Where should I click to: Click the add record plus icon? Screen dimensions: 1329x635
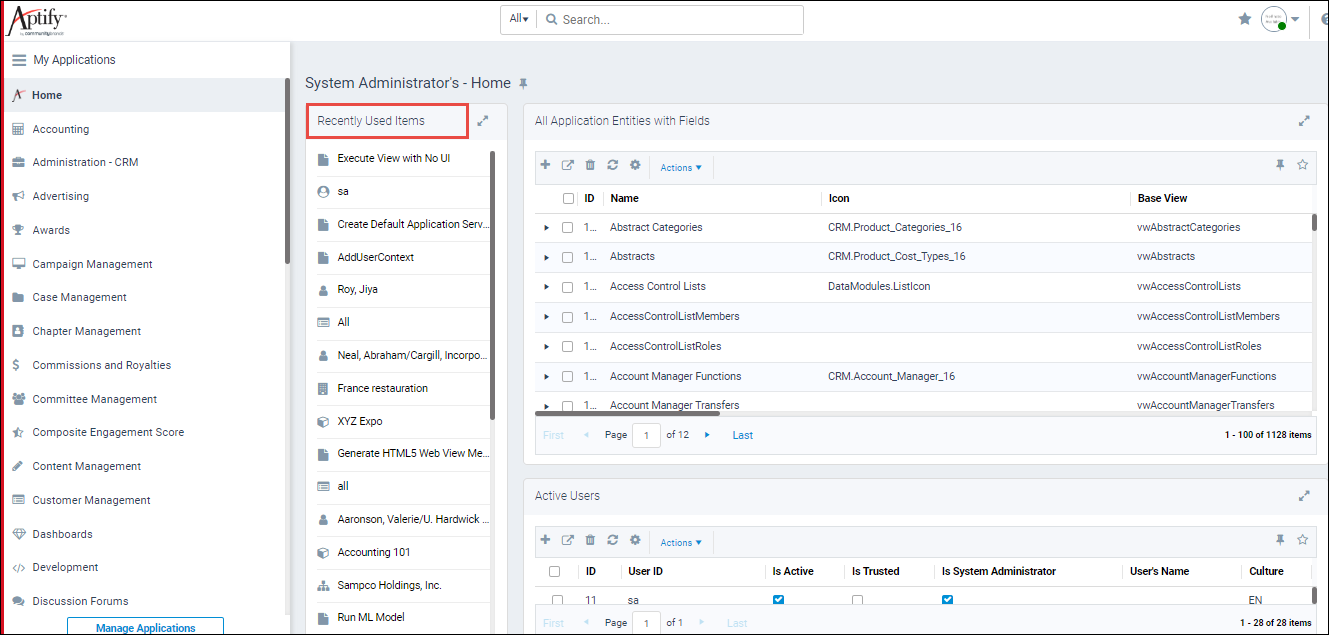point(545,164)
